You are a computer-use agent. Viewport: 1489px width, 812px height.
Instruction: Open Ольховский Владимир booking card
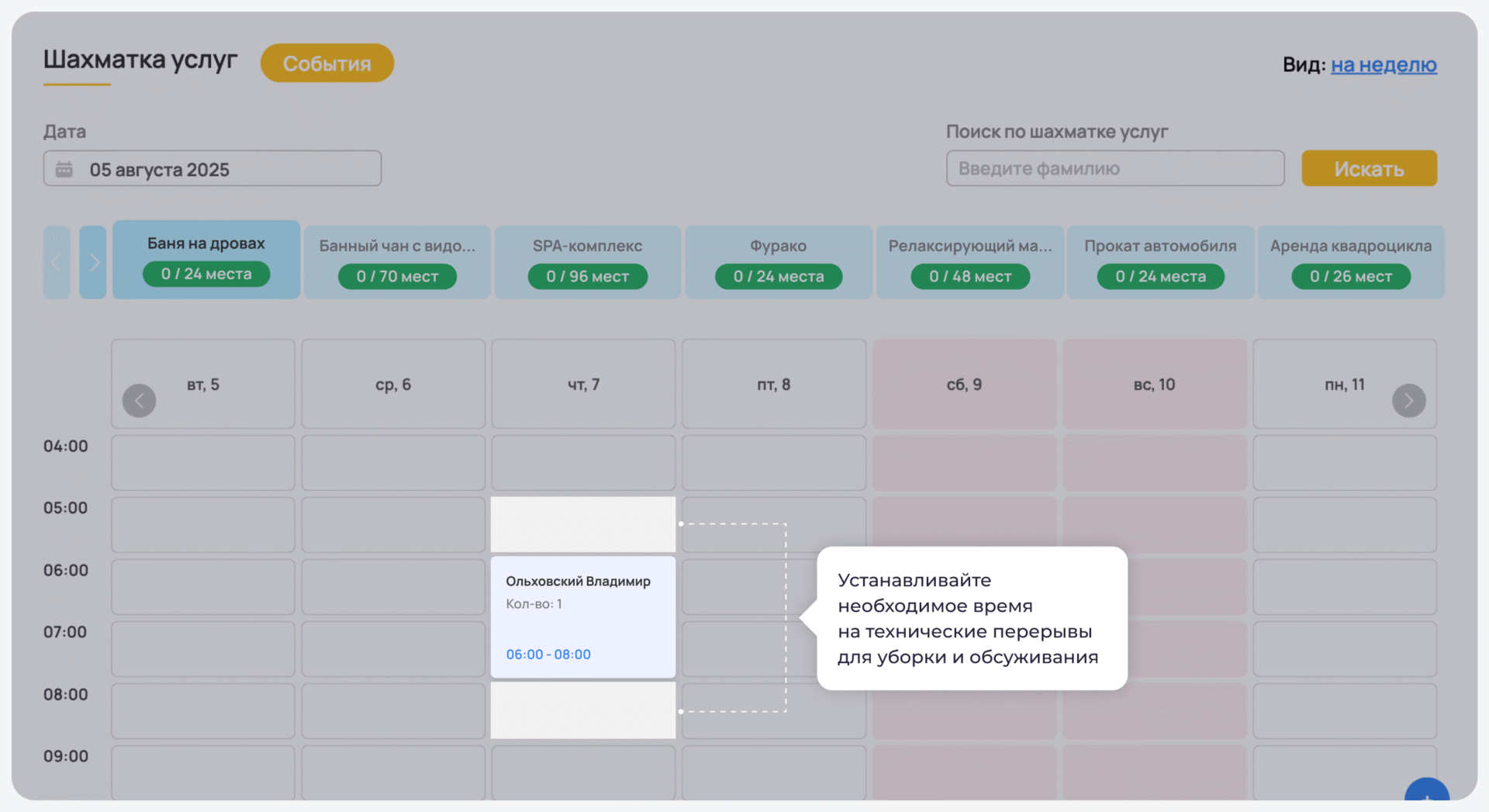(583, 617)
